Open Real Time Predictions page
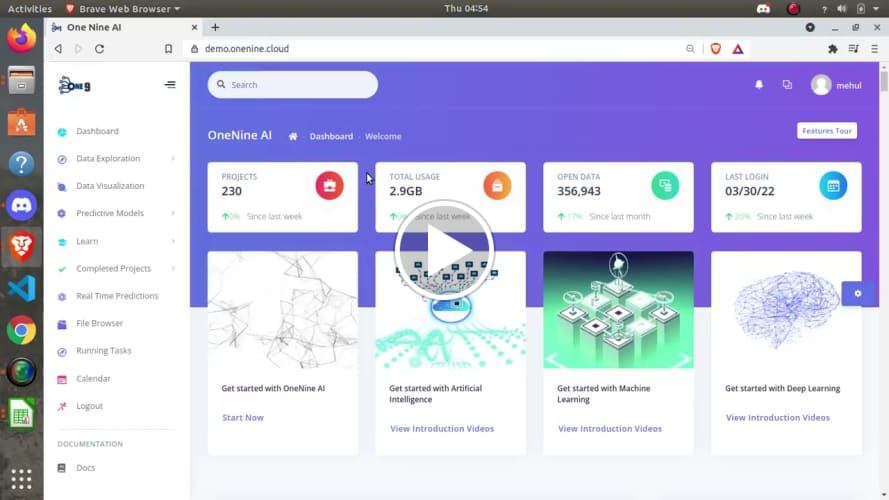The image size is (889, 500). 117,296
